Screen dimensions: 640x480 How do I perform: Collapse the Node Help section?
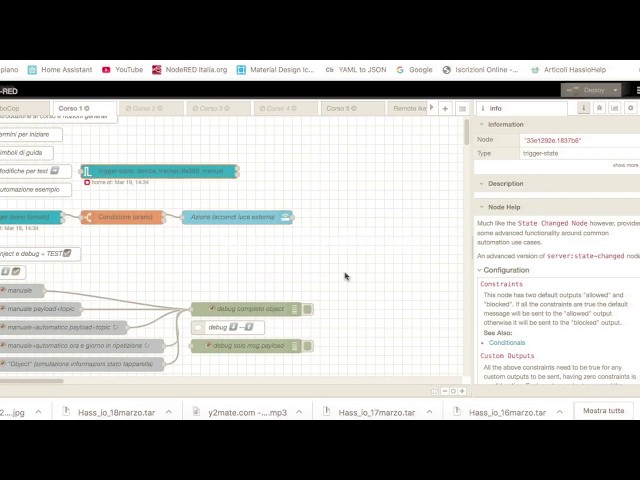504,207
